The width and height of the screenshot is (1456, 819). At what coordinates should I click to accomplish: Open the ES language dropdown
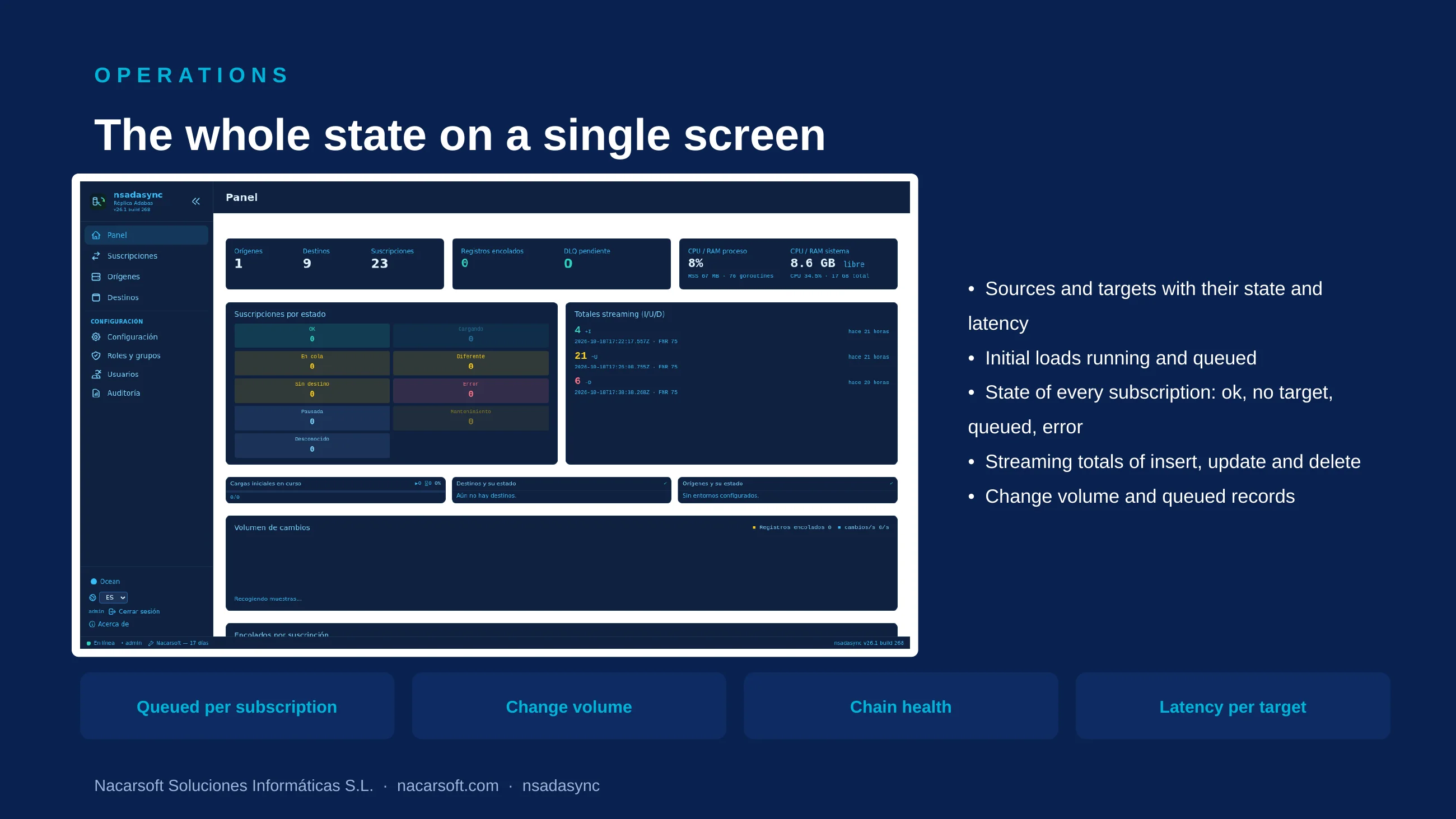pyautogui.click(x=114, y=597)
